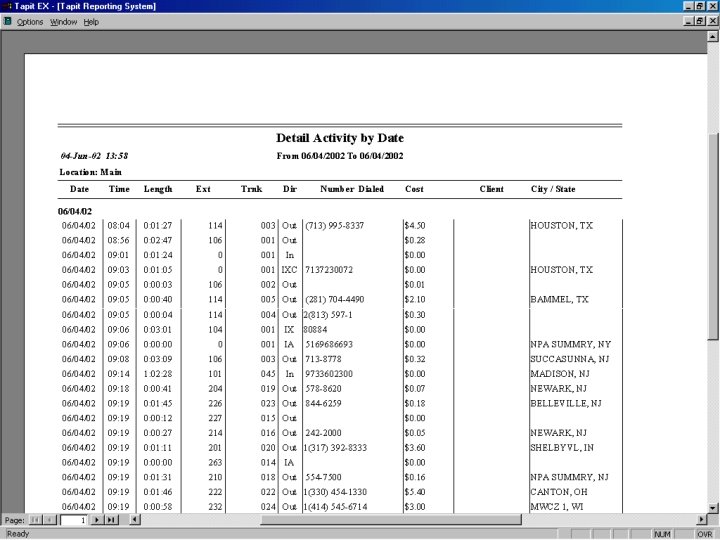The width and height of the screenshot is (720, 540).
Task: Open the Options menu
Action: 30,22
